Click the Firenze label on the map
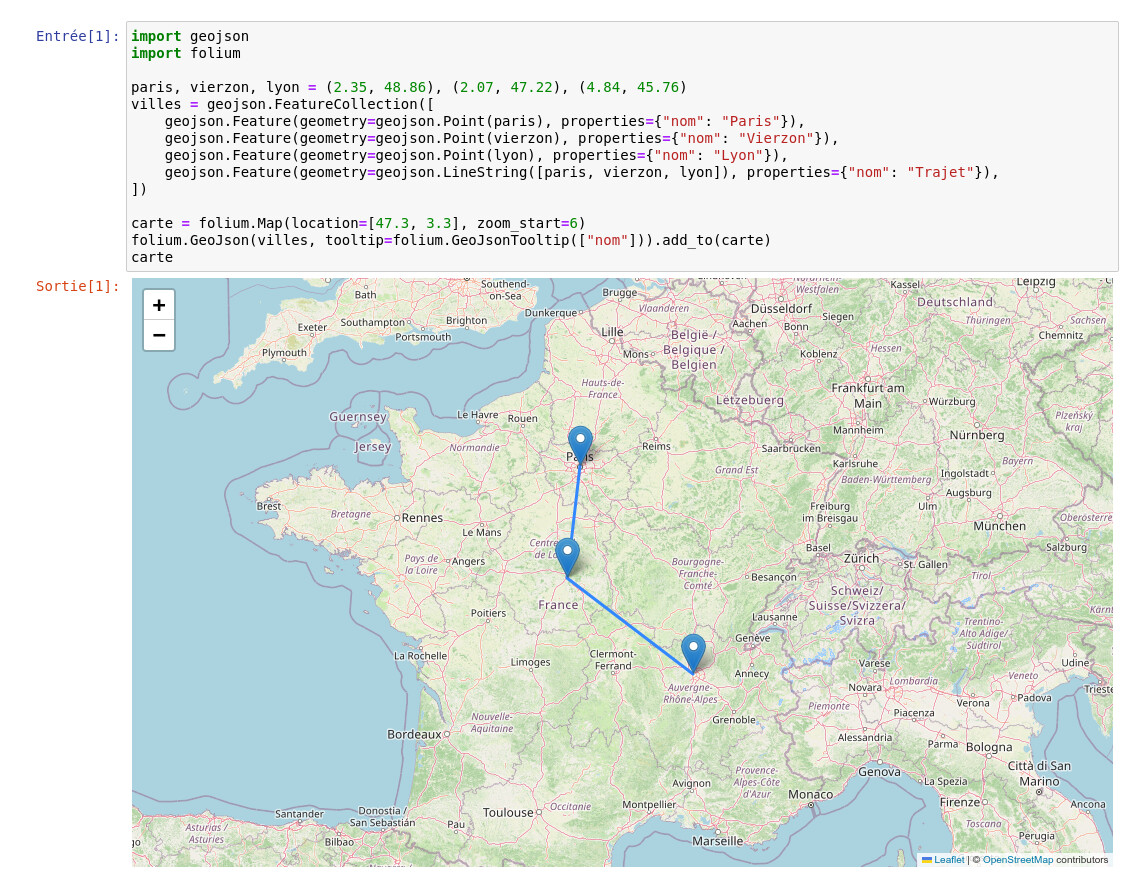Image resolution: width=1140 pixels, height=893 pixels. click(960, 802)
